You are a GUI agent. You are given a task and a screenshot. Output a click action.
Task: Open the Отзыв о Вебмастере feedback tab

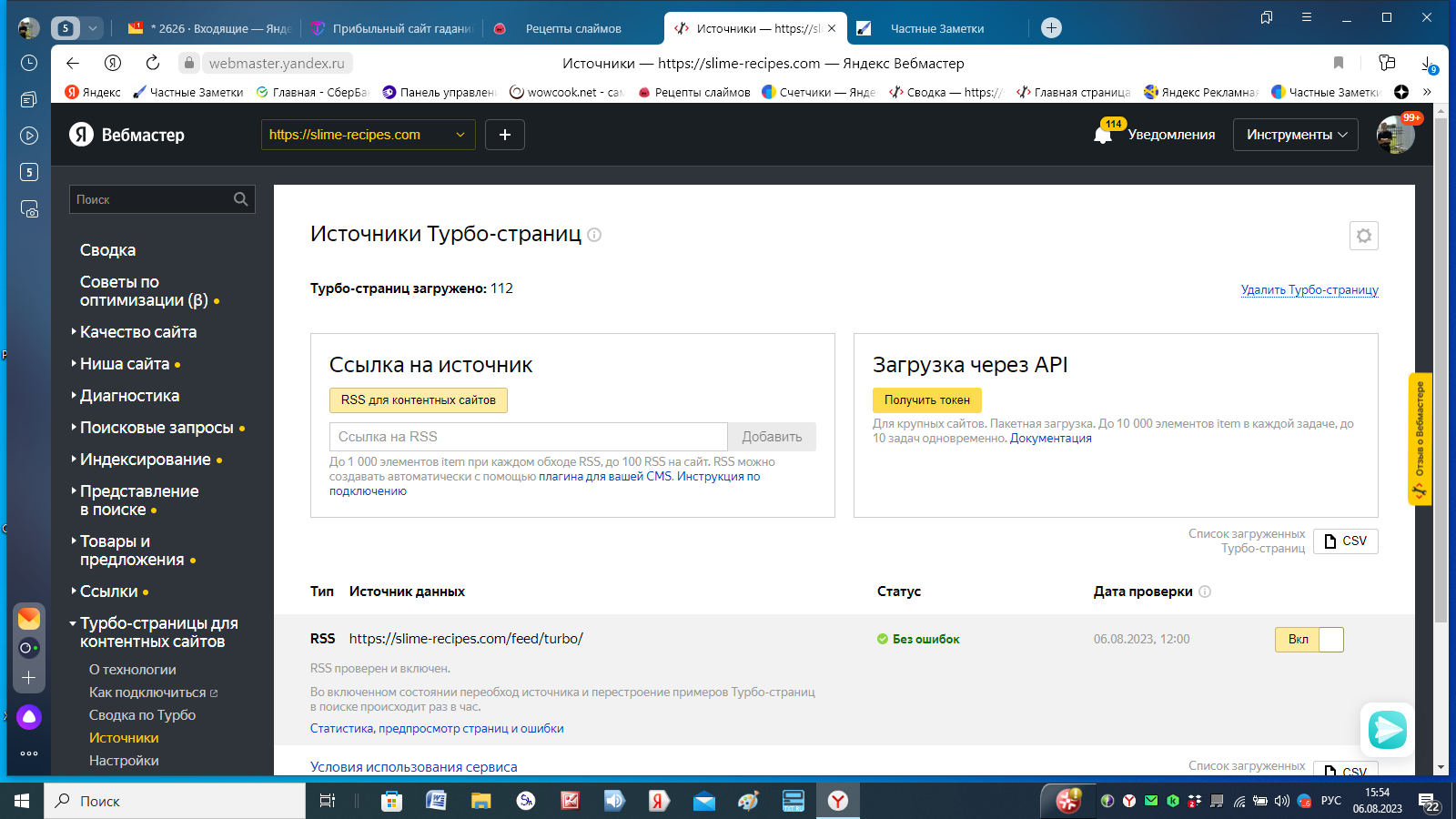pyautogui.click(x=1420, y=440)
